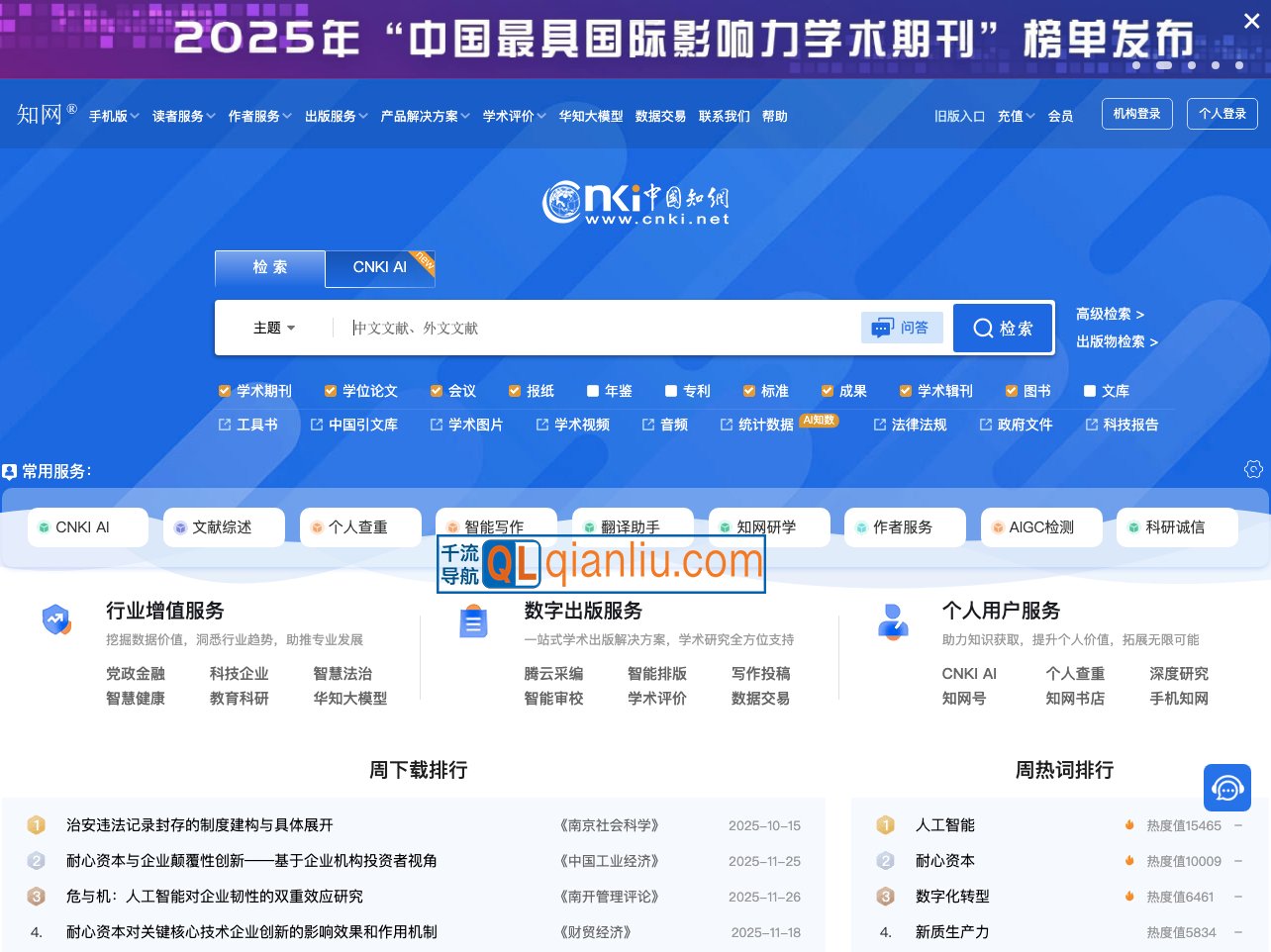Click inside the main search input box
The width and height of the screenshot is (1271, 952).
click(594, 328)
